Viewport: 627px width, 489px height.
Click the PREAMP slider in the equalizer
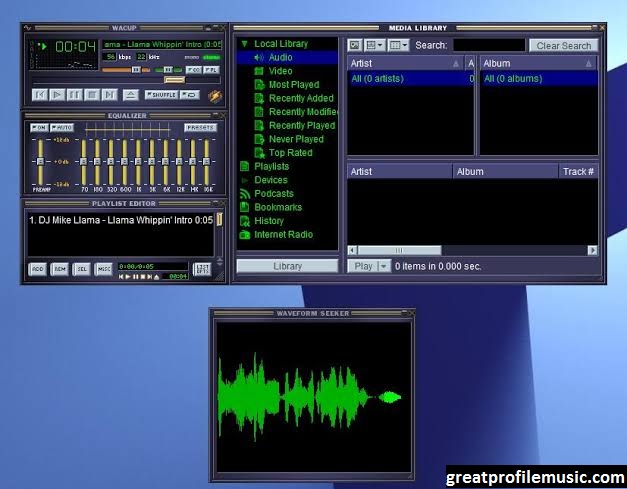[x=40, y=162]
